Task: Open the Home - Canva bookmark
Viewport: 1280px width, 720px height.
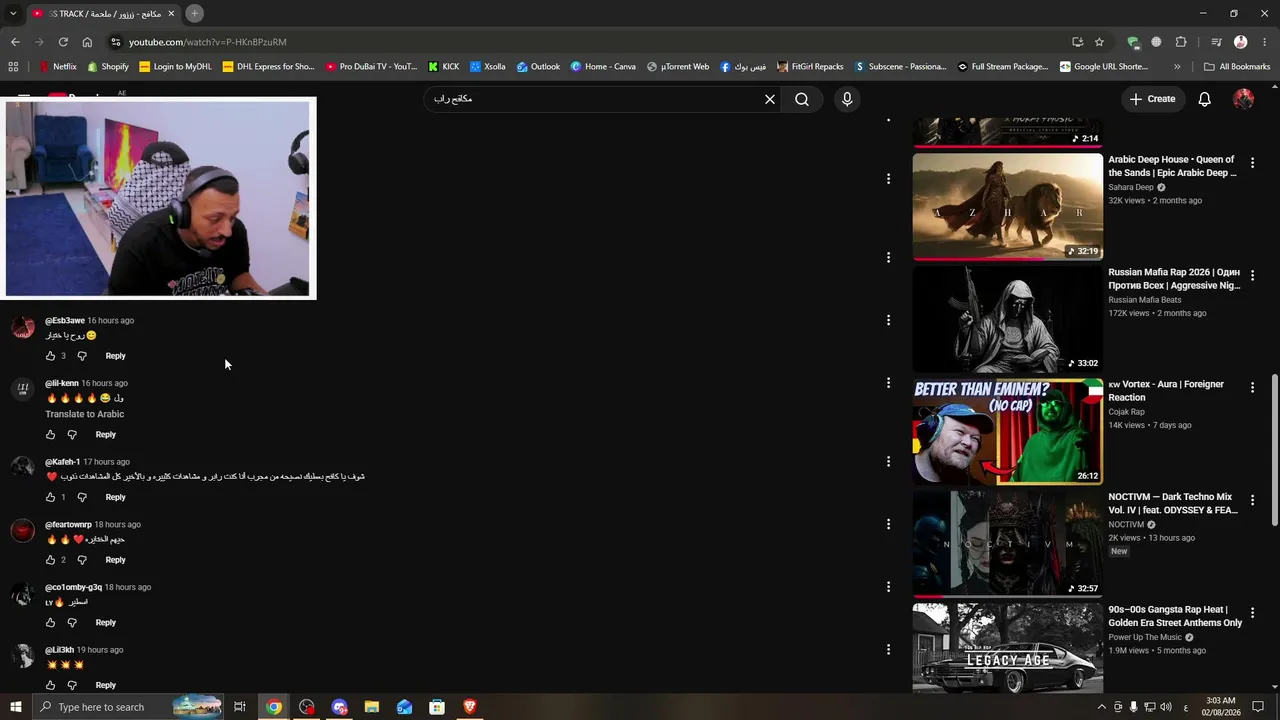Action: 603,67
